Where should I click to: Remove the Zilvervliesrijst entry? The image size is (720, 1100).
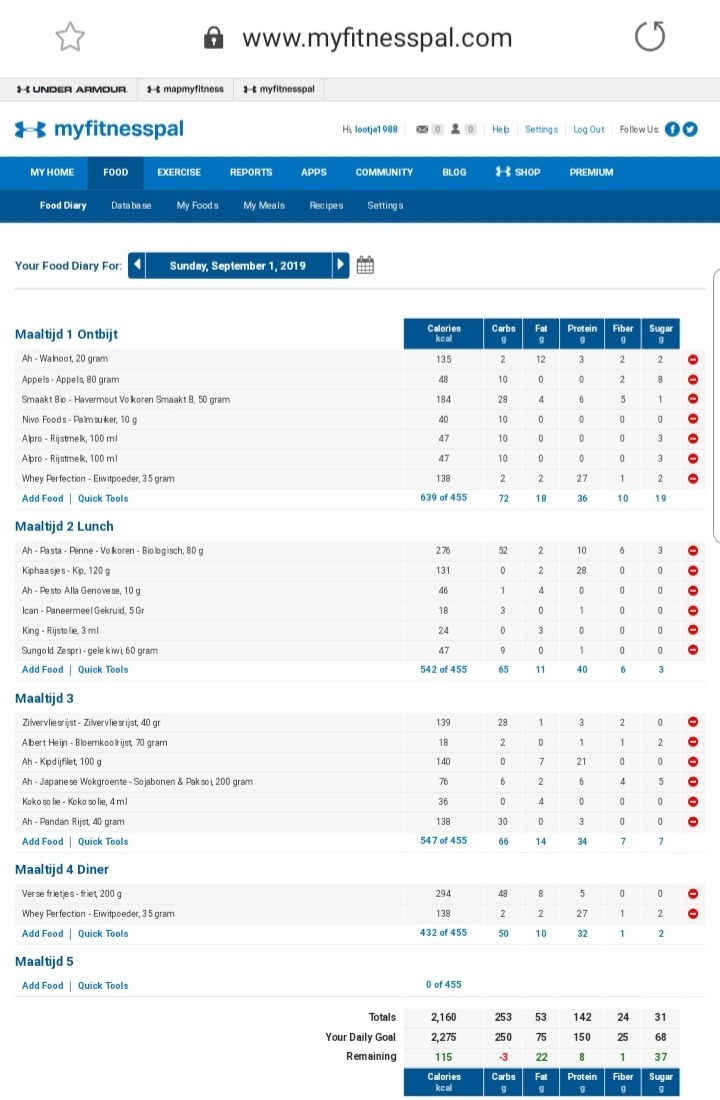coord(693,722)
